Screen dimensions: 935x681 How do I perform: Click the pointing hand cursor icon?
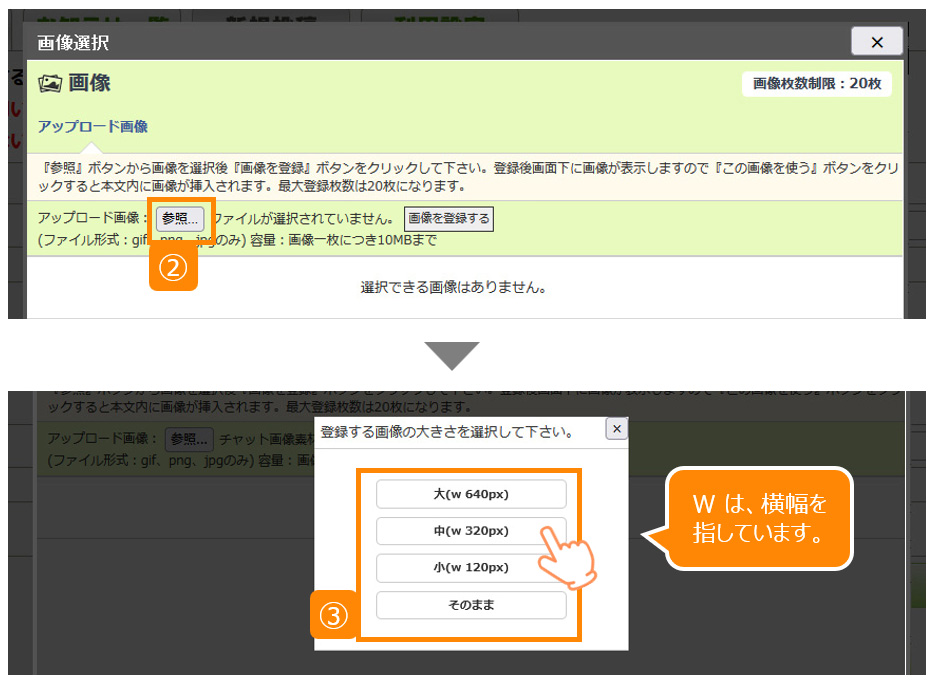point(566,555)
